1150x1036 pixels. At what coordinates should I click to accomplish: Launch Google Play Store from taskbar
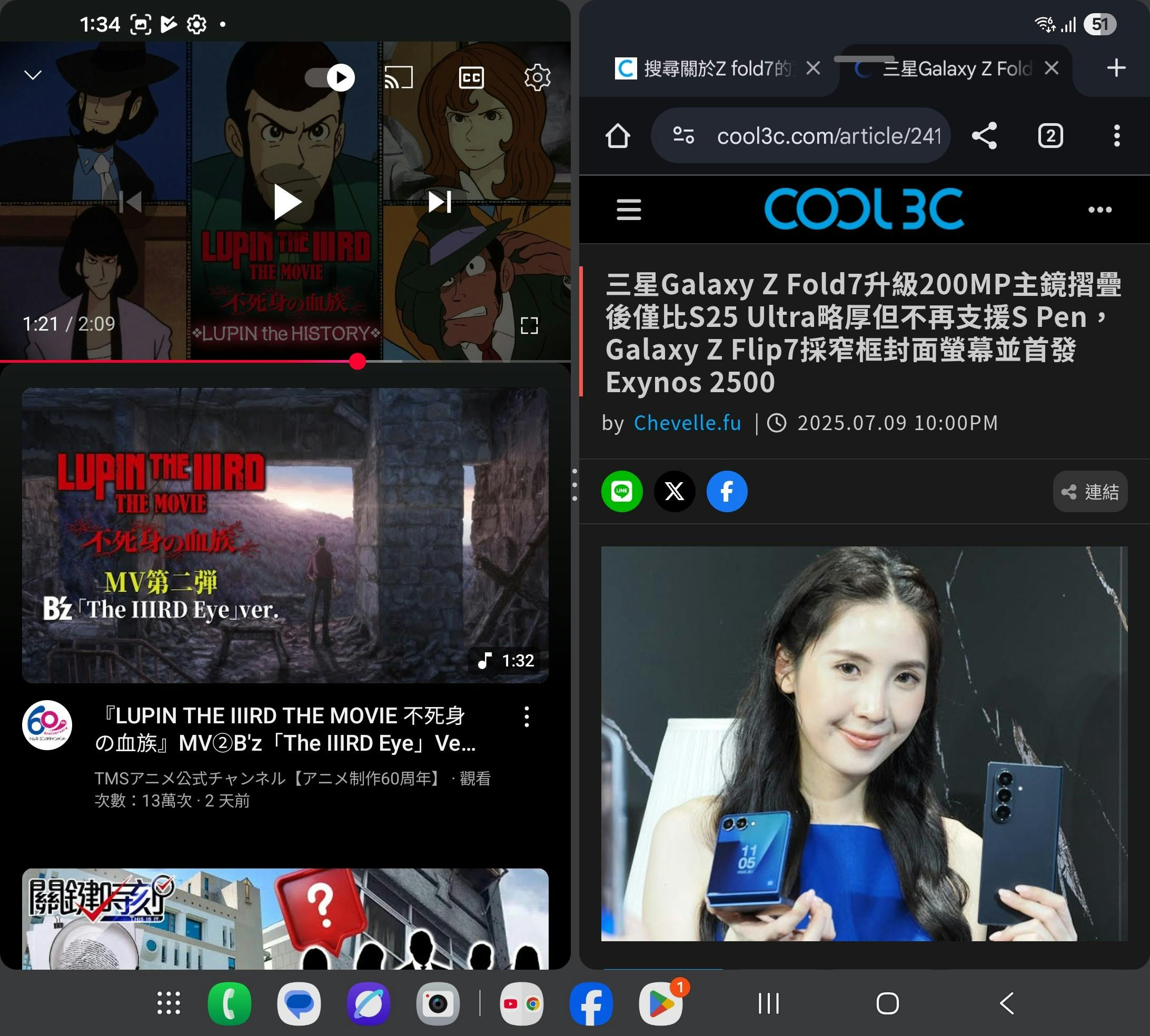point(660,1003)
